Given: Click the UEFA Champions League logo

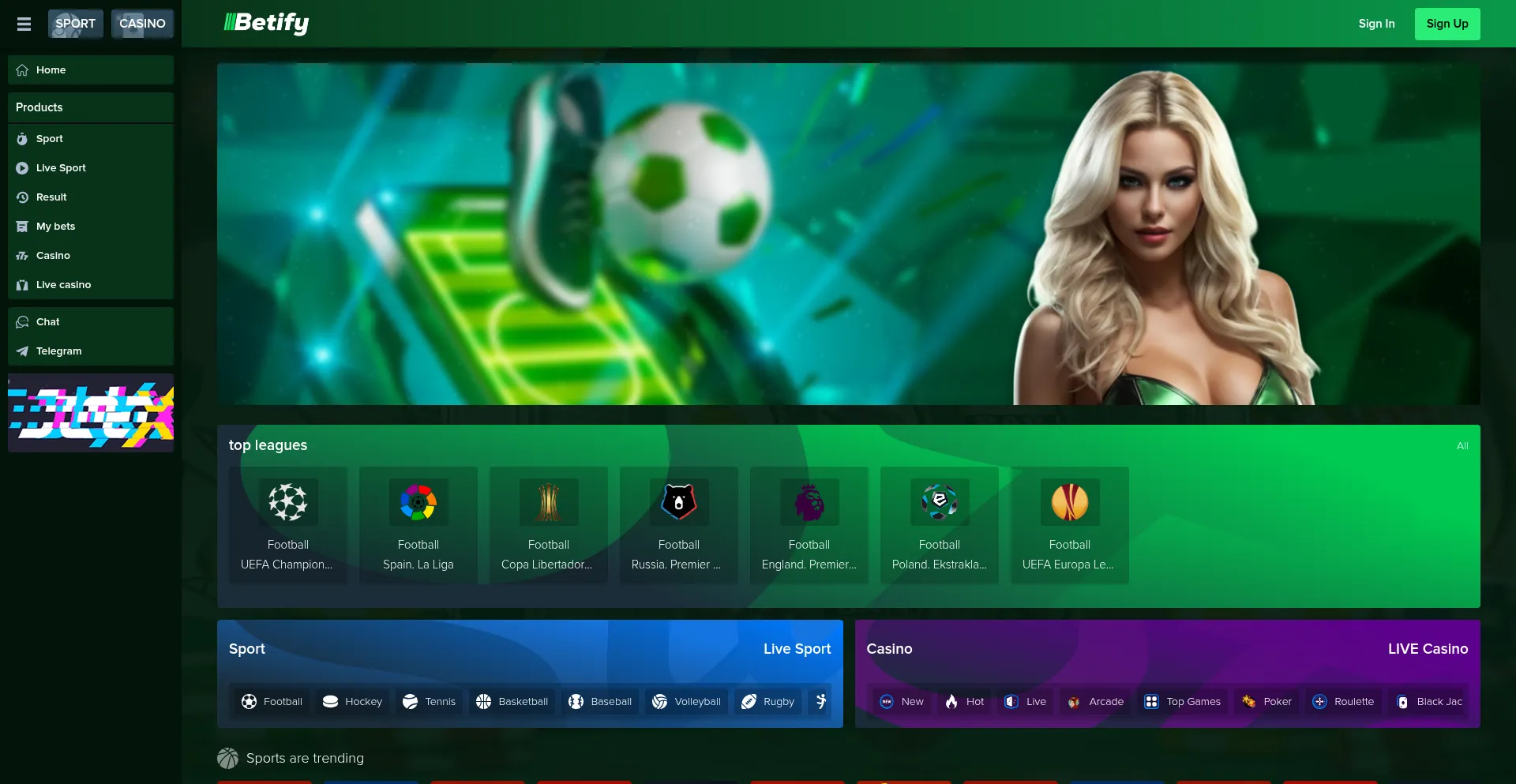Looking at the screenshot, I should pyautogui.click(x=288, y=502).
